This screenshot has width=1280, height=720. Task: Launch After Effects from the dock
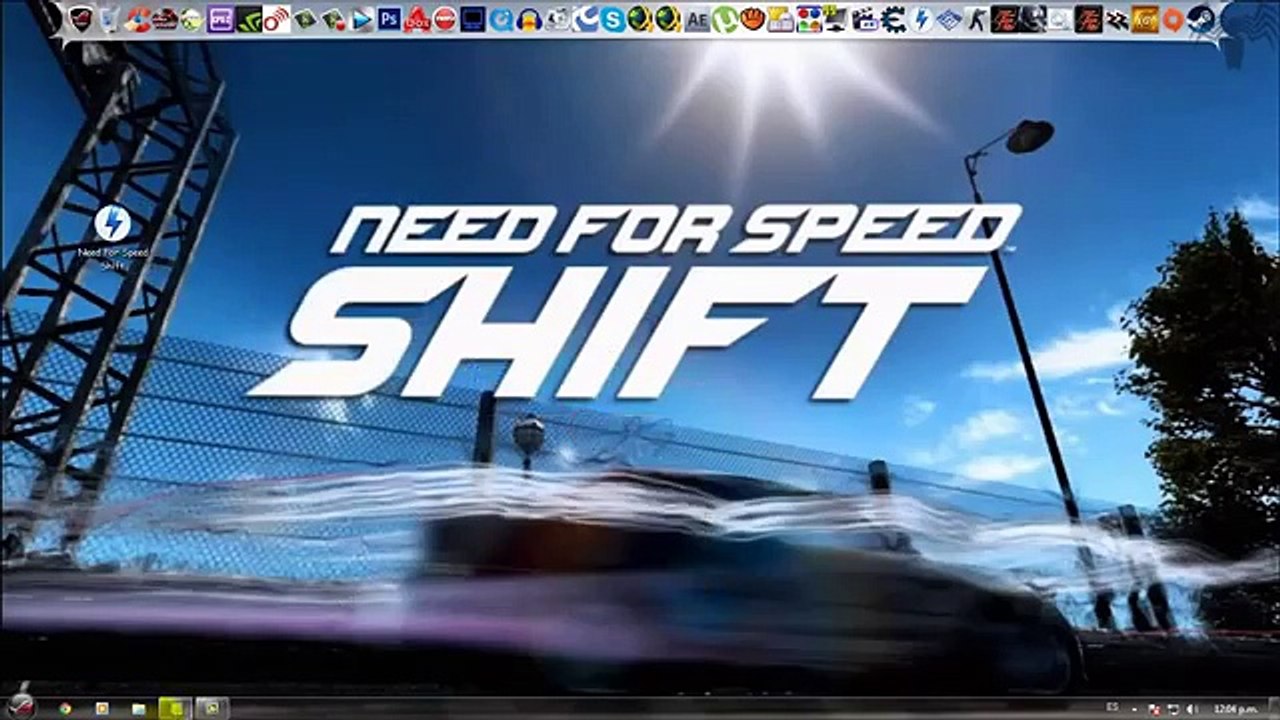click(697, 19)
